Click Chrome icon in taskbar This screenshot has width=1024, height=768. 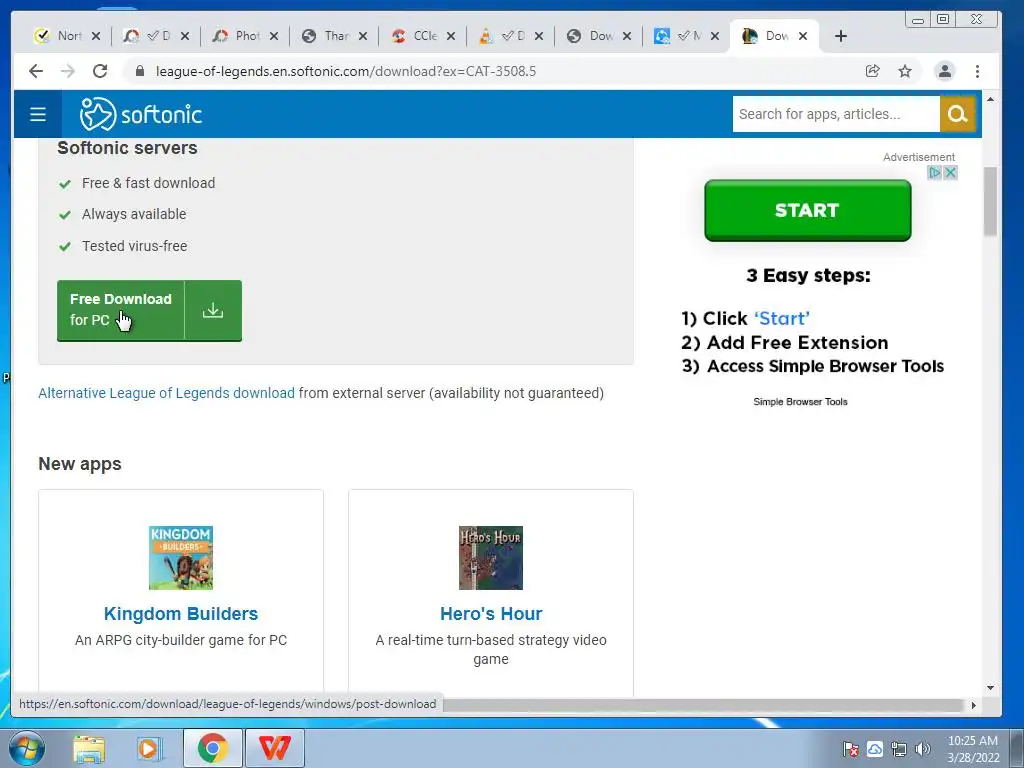(212, 748)
